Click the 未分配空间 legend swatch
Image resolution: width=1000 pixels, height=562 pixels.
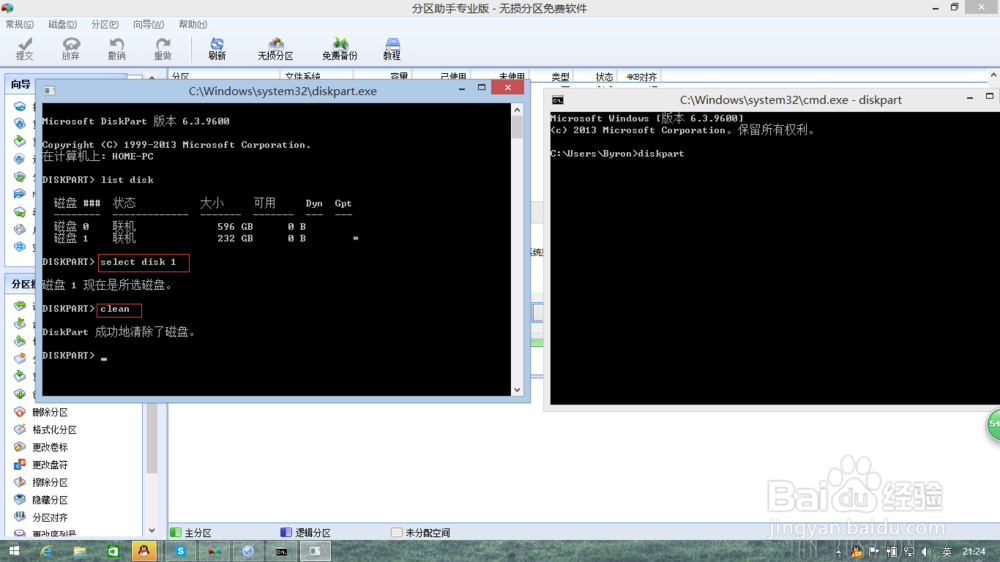tap(397, 532)
